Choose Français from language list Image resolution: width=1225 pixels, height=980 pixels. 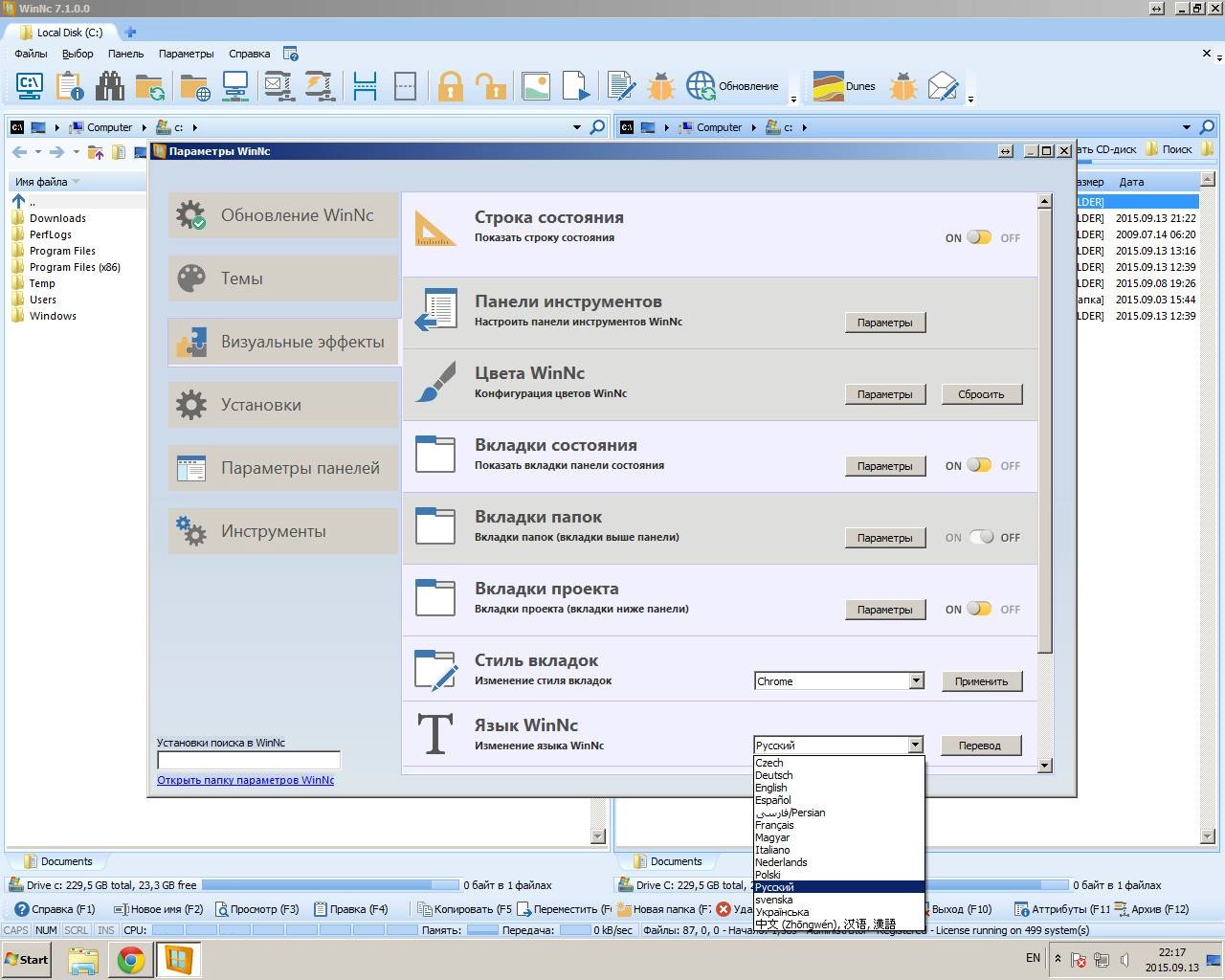pyautogui.click(x=839, y=825)
